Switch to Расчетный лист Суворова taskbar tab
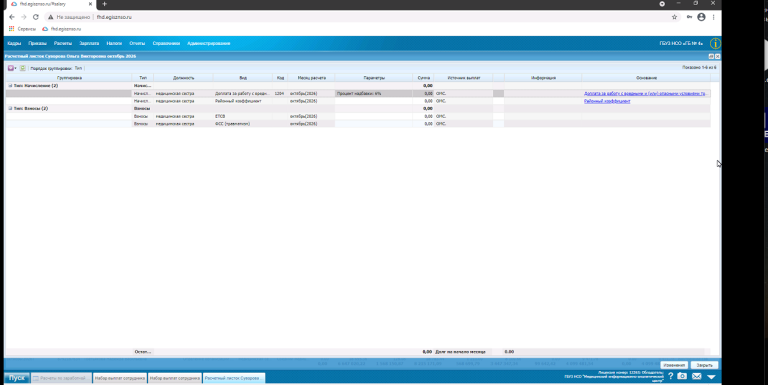 pos(234,378)
